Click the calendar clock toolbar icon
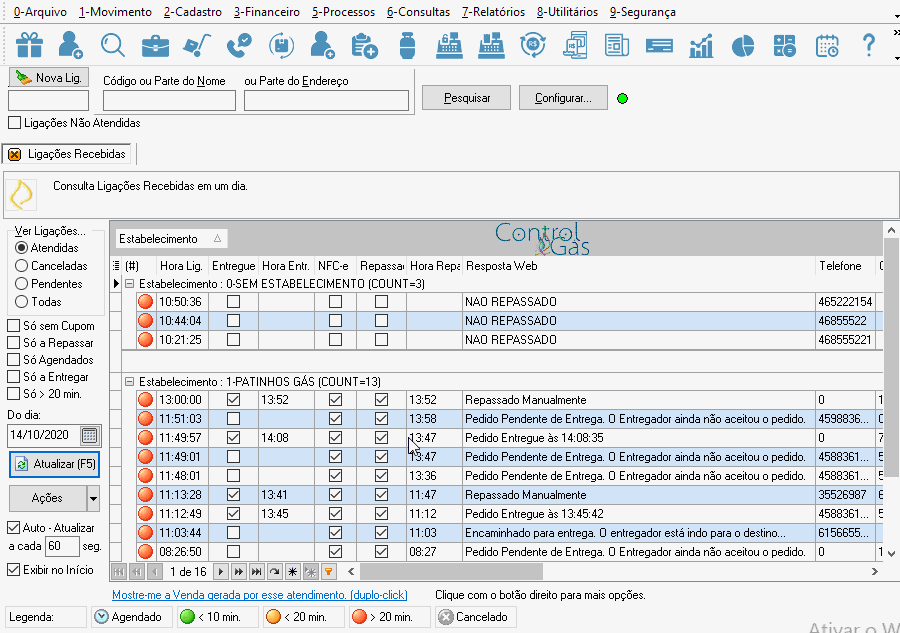 coord(827,46)
